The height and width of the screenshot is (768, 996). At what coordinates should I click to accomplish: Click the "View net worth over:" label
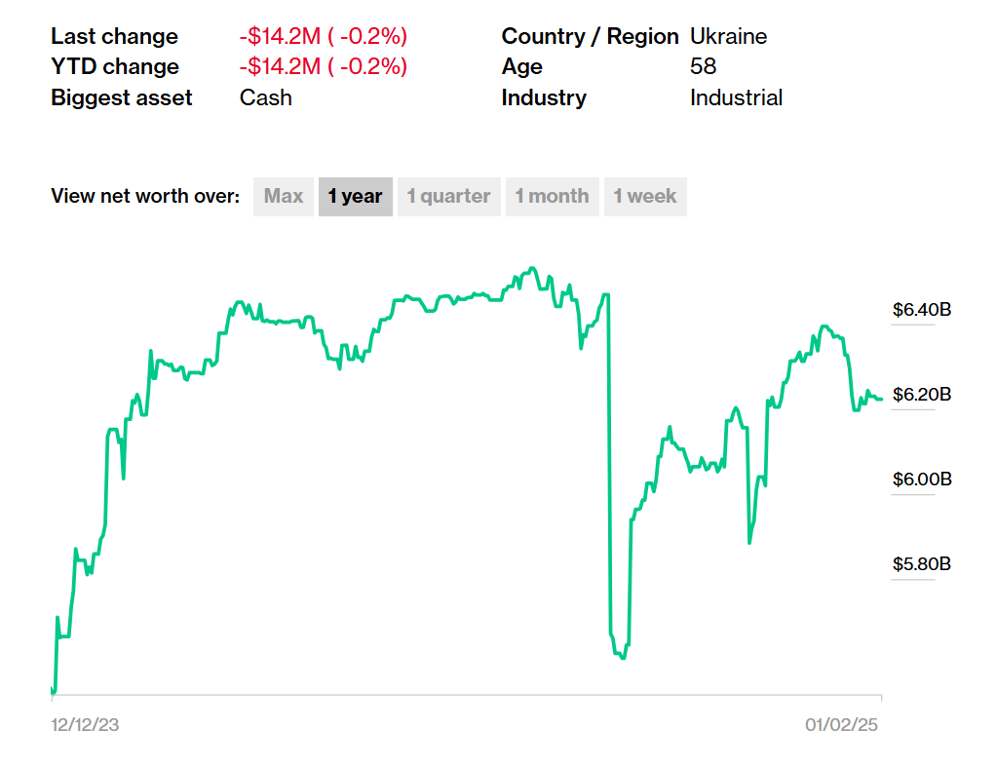(145, 197)
